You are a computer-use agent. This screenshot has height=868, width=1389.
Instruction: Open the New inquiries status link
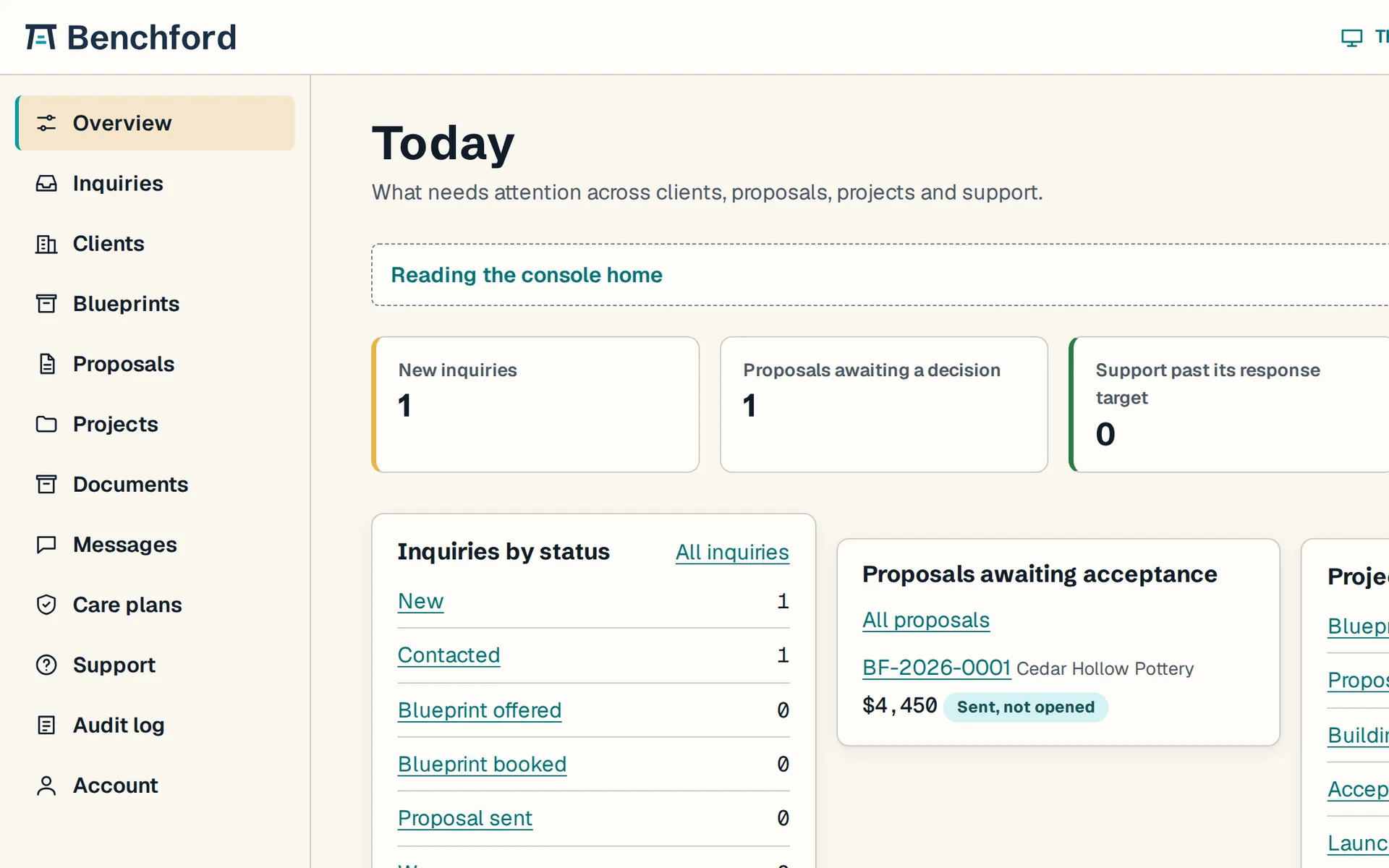420,601
